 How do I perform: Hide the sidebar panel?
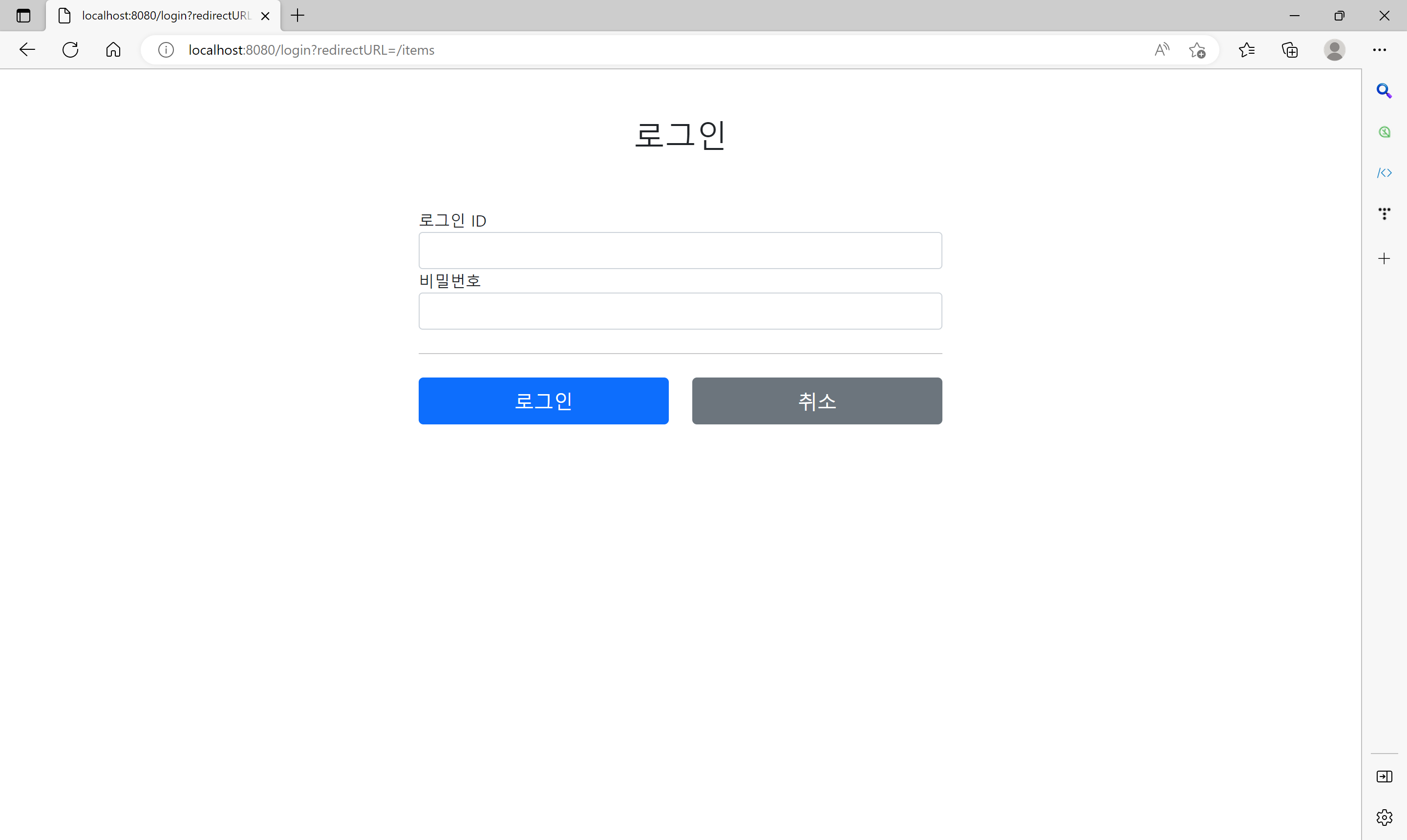point(1384,776)
